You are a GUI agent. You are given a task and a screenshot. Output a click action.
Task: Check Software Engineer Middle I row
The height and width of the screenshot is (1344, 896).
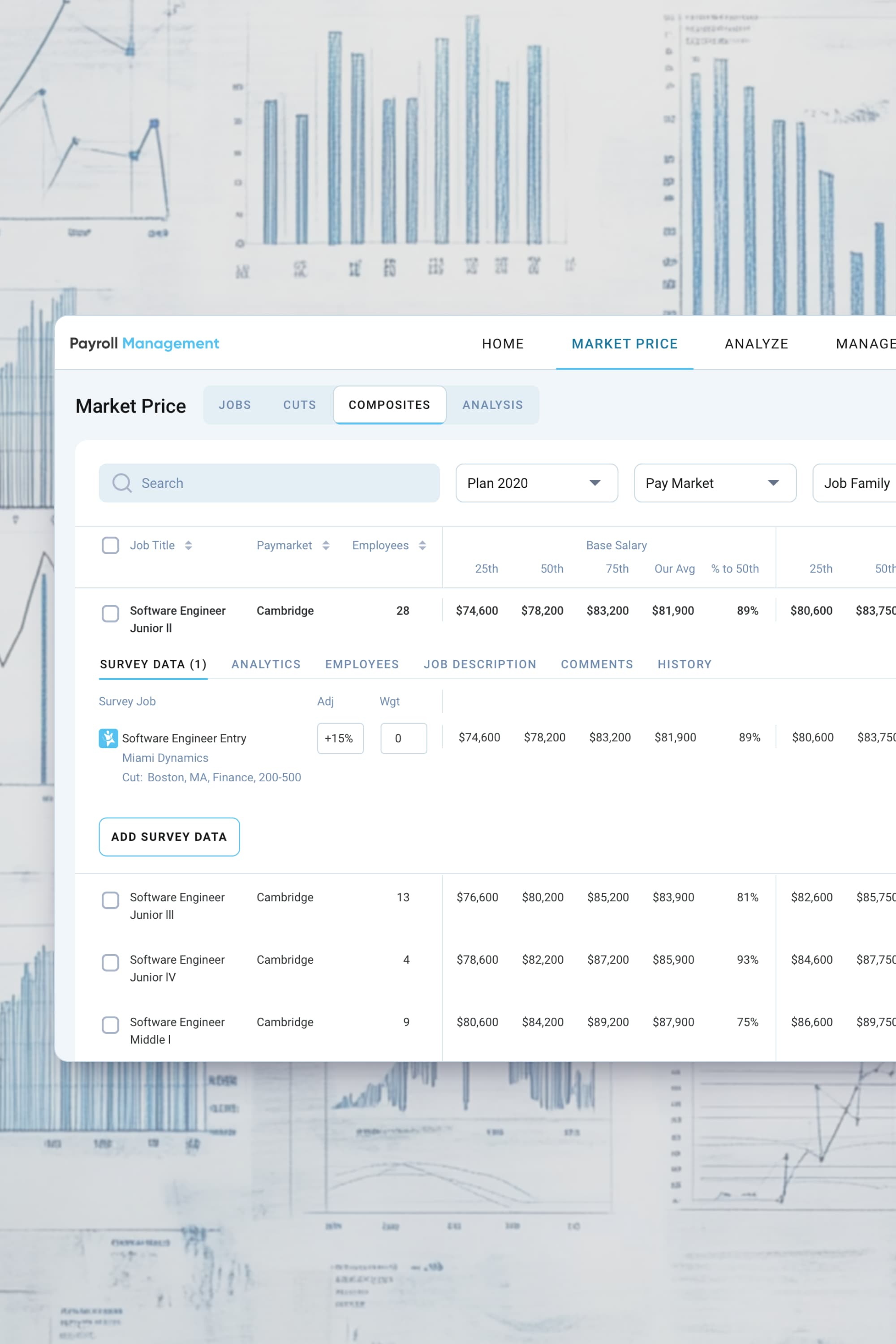[x=110, y=1025]
